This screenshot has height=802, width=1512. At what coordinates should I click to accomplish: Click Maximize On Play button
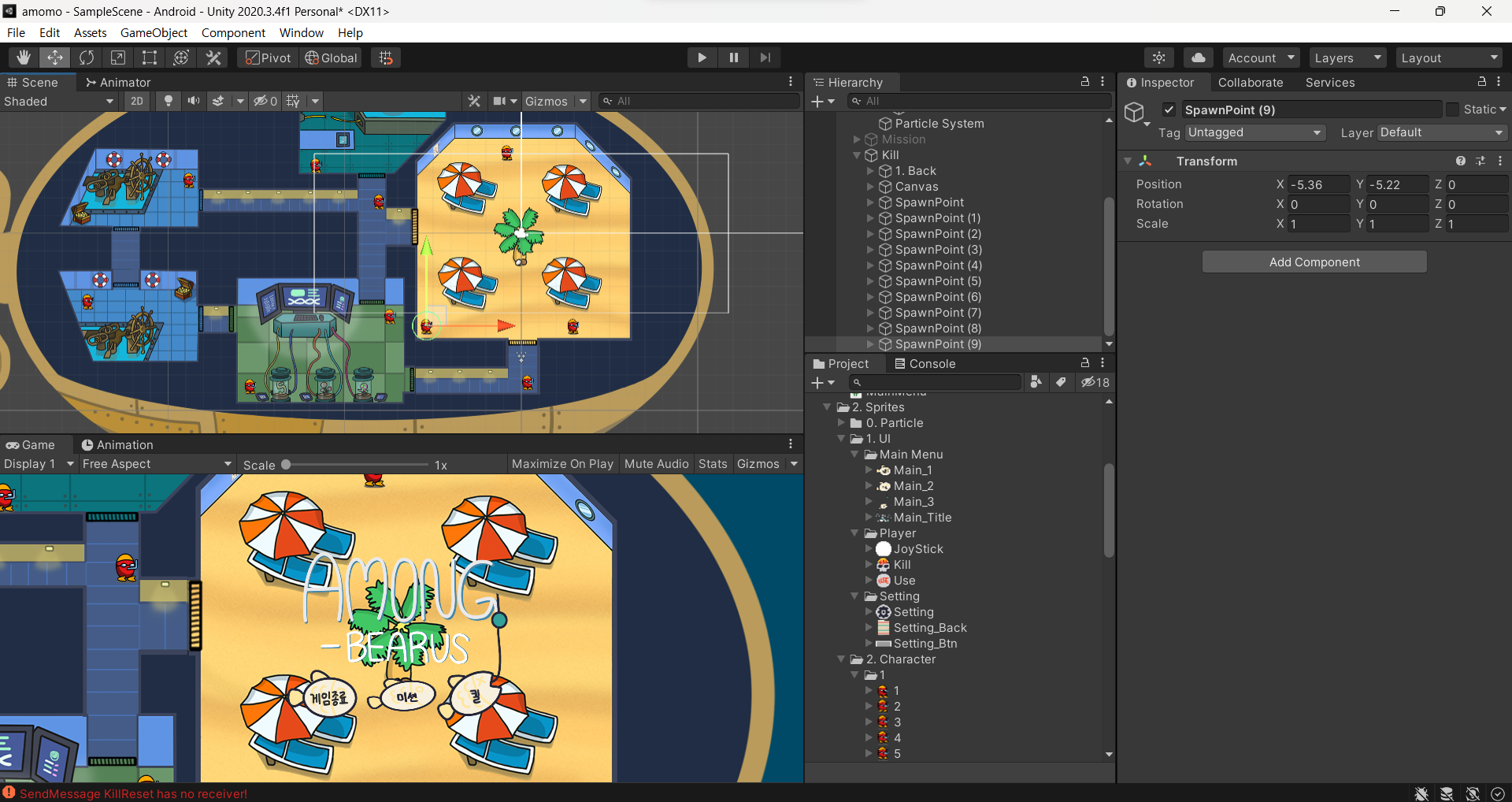pos(562,464)
